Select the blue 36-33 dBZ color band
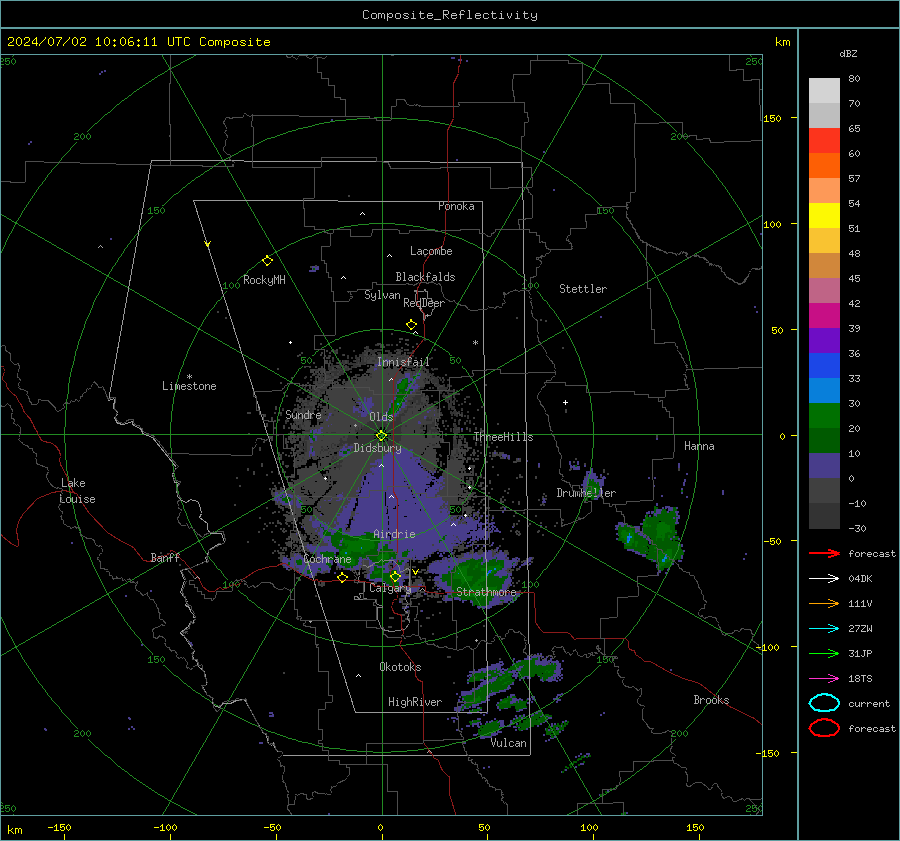 [824, 366]
